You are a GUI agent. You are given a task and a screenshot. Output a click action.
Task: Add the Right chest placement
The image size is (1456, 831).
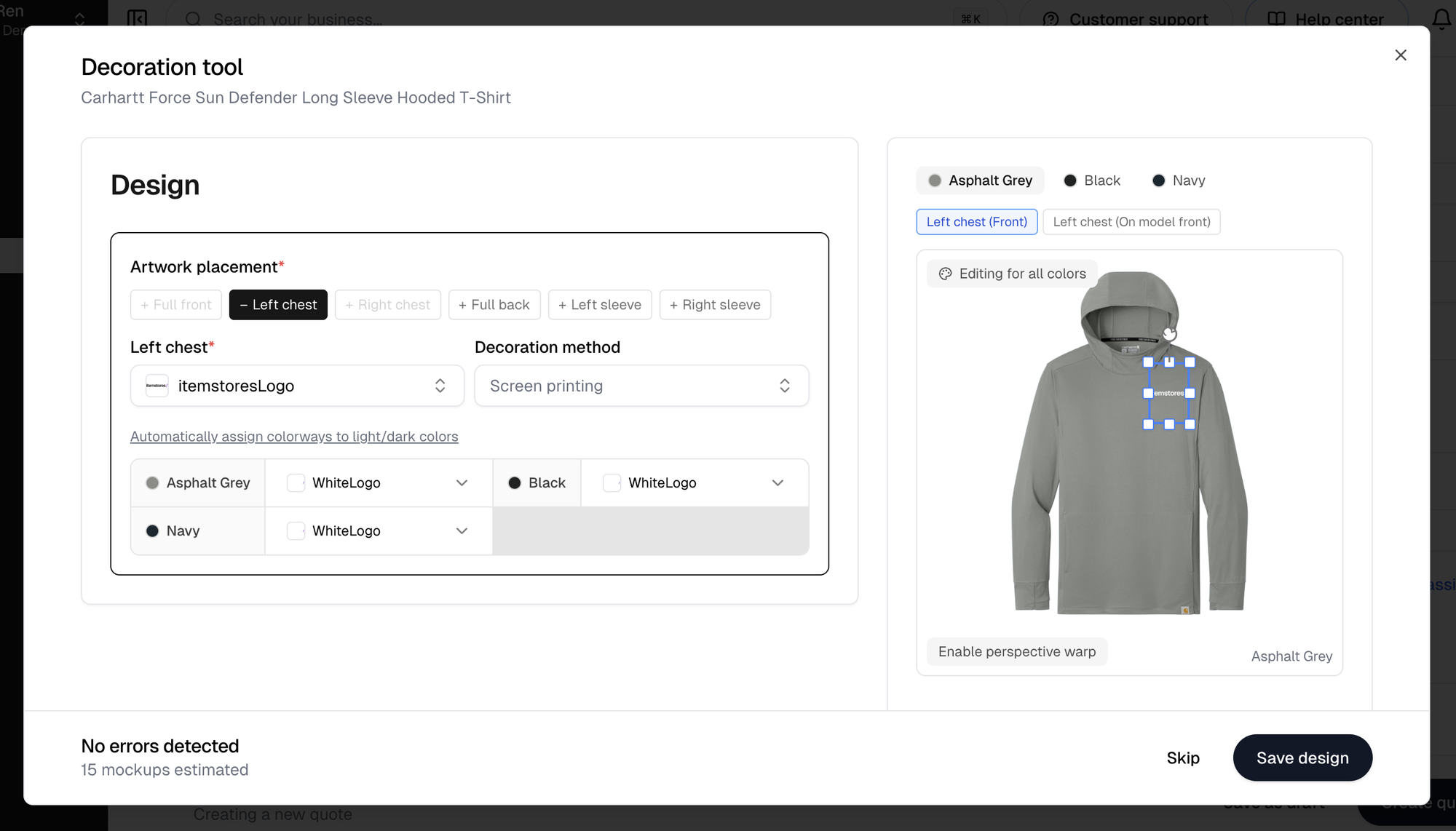(388, 305)
